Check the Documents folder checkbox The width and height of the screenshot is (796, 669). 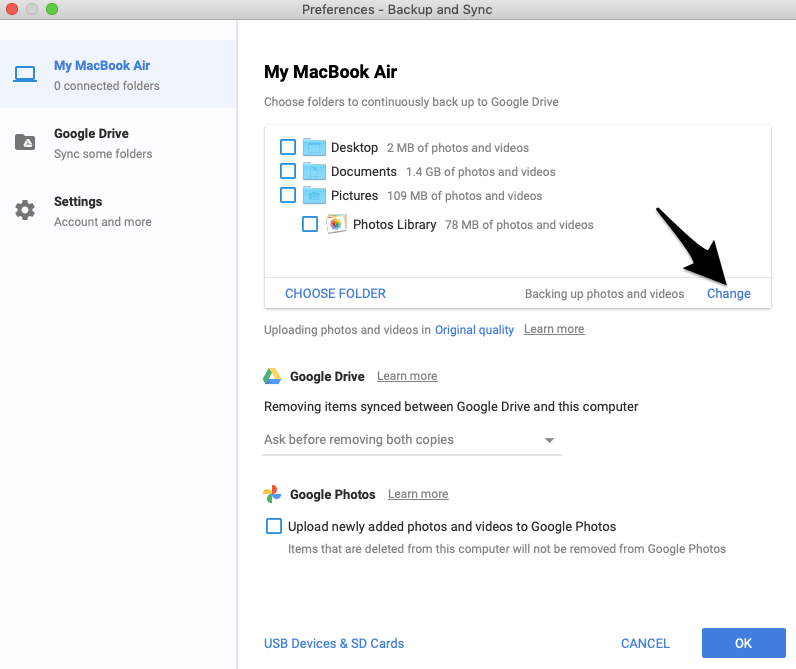[288, 171]
